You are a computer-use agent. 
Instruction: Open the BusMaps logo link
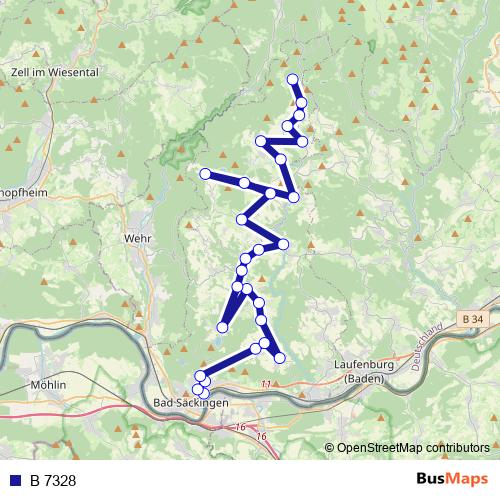452,479
